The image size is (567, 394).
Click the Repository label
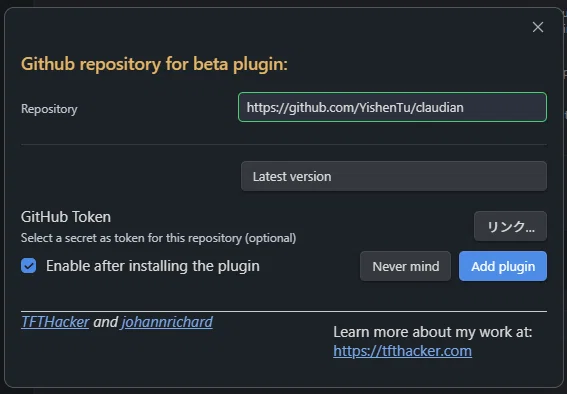49,109
